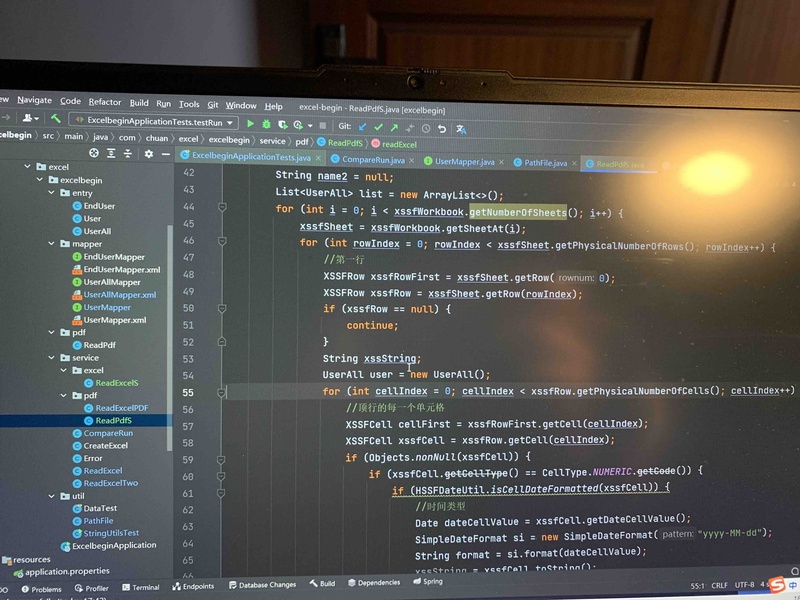Image resolution: width=800 pixels, height=600 pixels.
Task: Close the CompareRun.java editor tab
Action: coord(412,161)
